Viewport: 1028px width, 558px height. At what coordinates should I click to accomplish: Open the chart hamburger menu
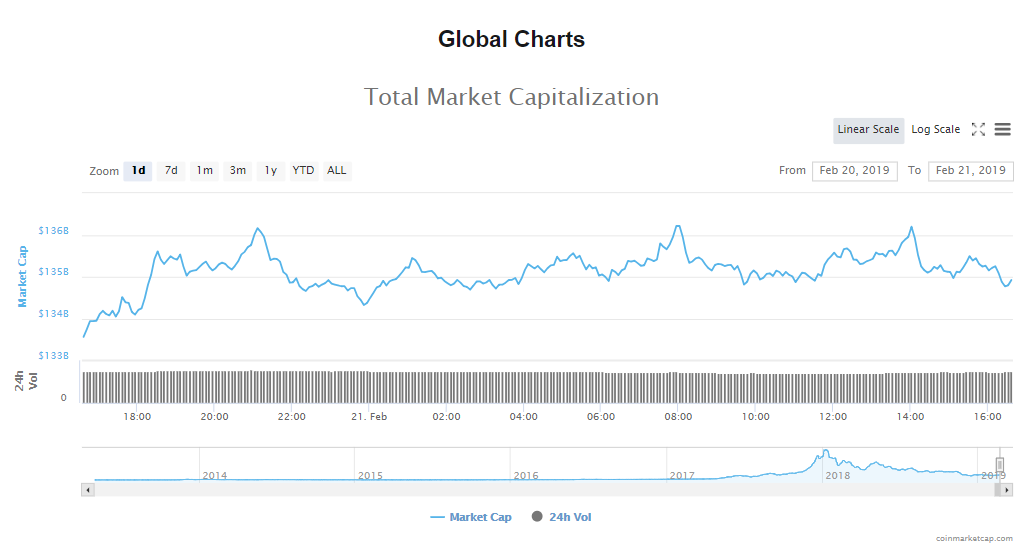(x=1002, y=129)
